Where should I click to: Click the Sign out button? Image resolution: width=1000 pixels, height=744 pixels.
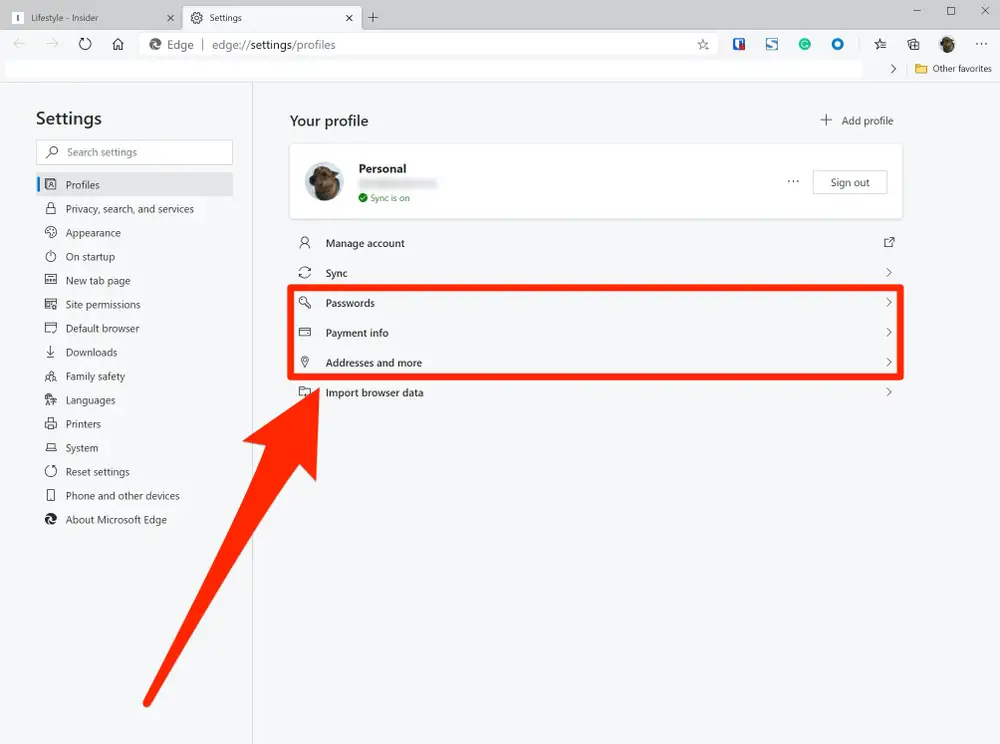[849, 182]
